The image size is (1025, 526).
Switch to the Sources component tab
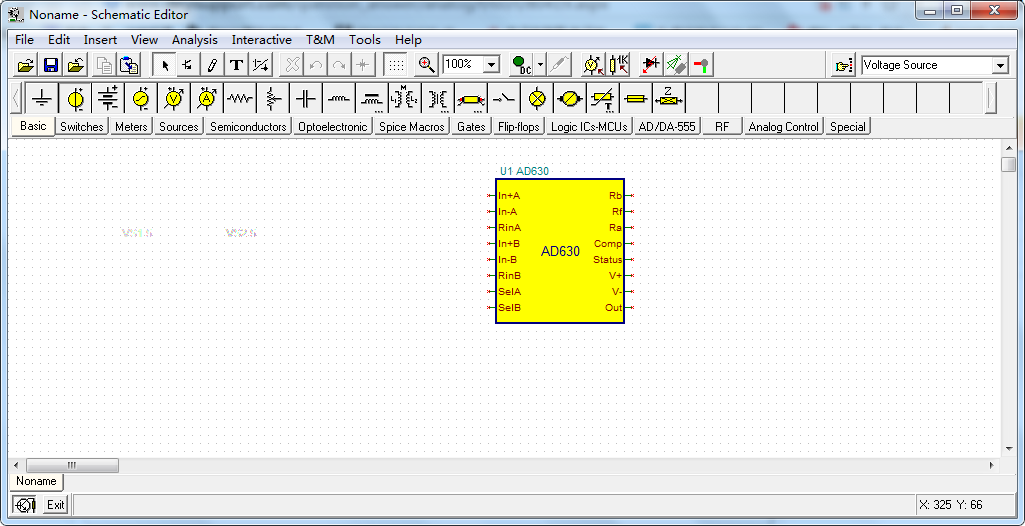point(178,127)
